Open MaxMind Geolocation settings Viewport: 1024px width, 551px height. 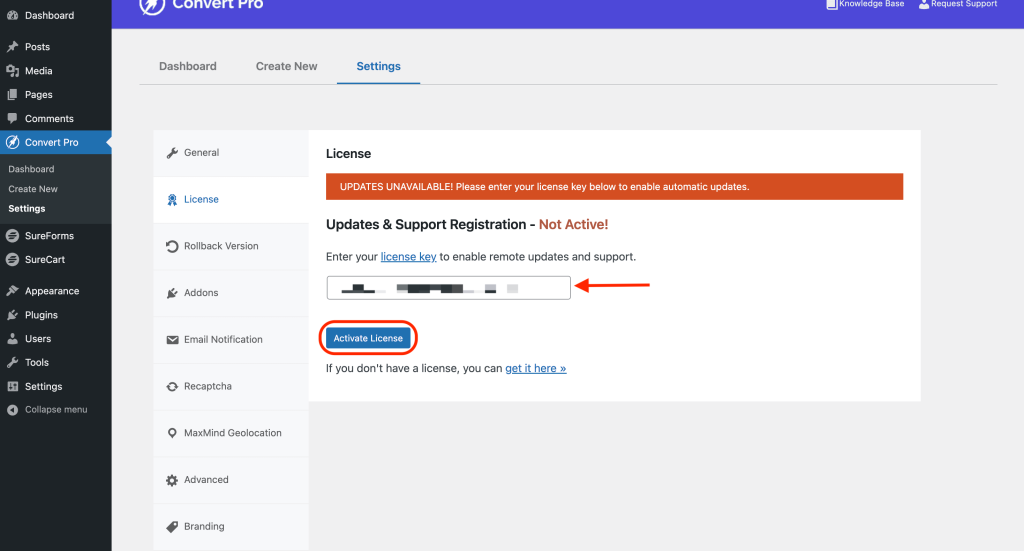(x=231, y=433)
